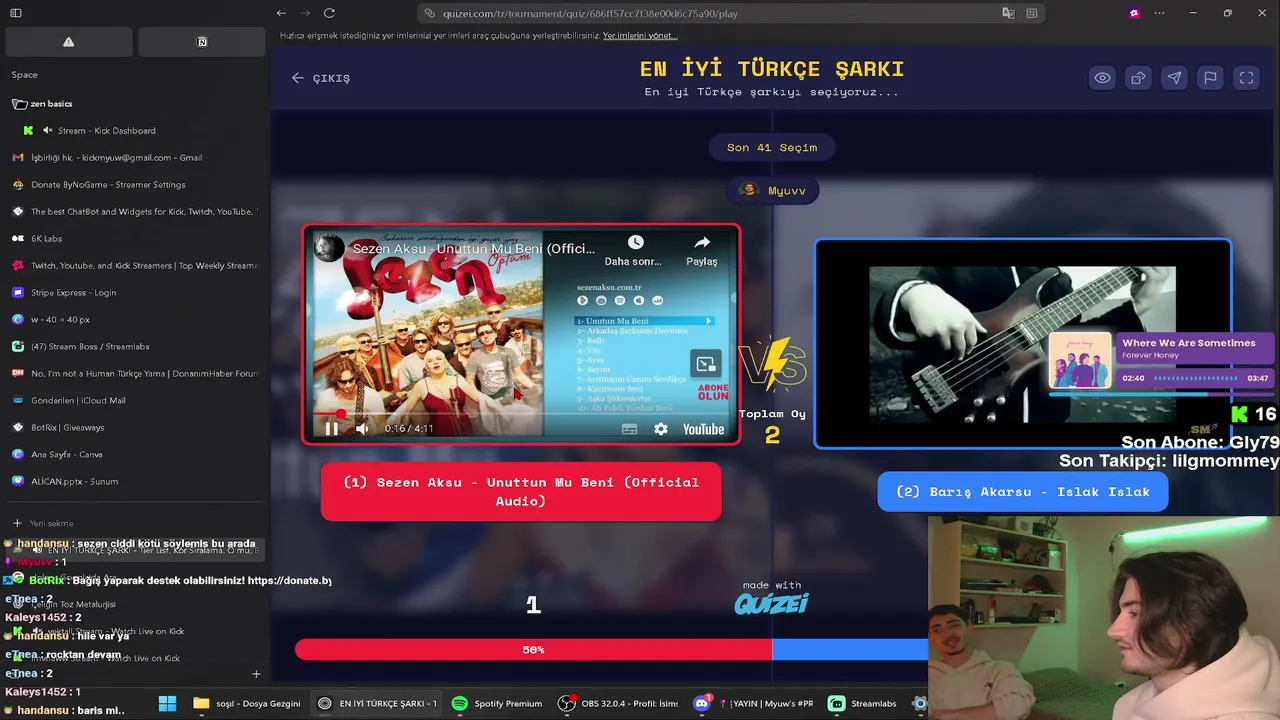Click the Sezen Aksu video title link

click(x=473, y=249)
